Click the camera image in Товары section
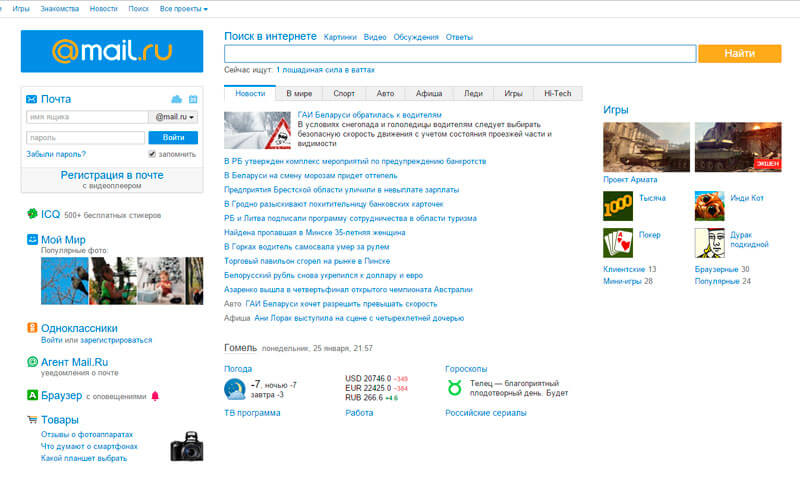 (x=187, y=446)
